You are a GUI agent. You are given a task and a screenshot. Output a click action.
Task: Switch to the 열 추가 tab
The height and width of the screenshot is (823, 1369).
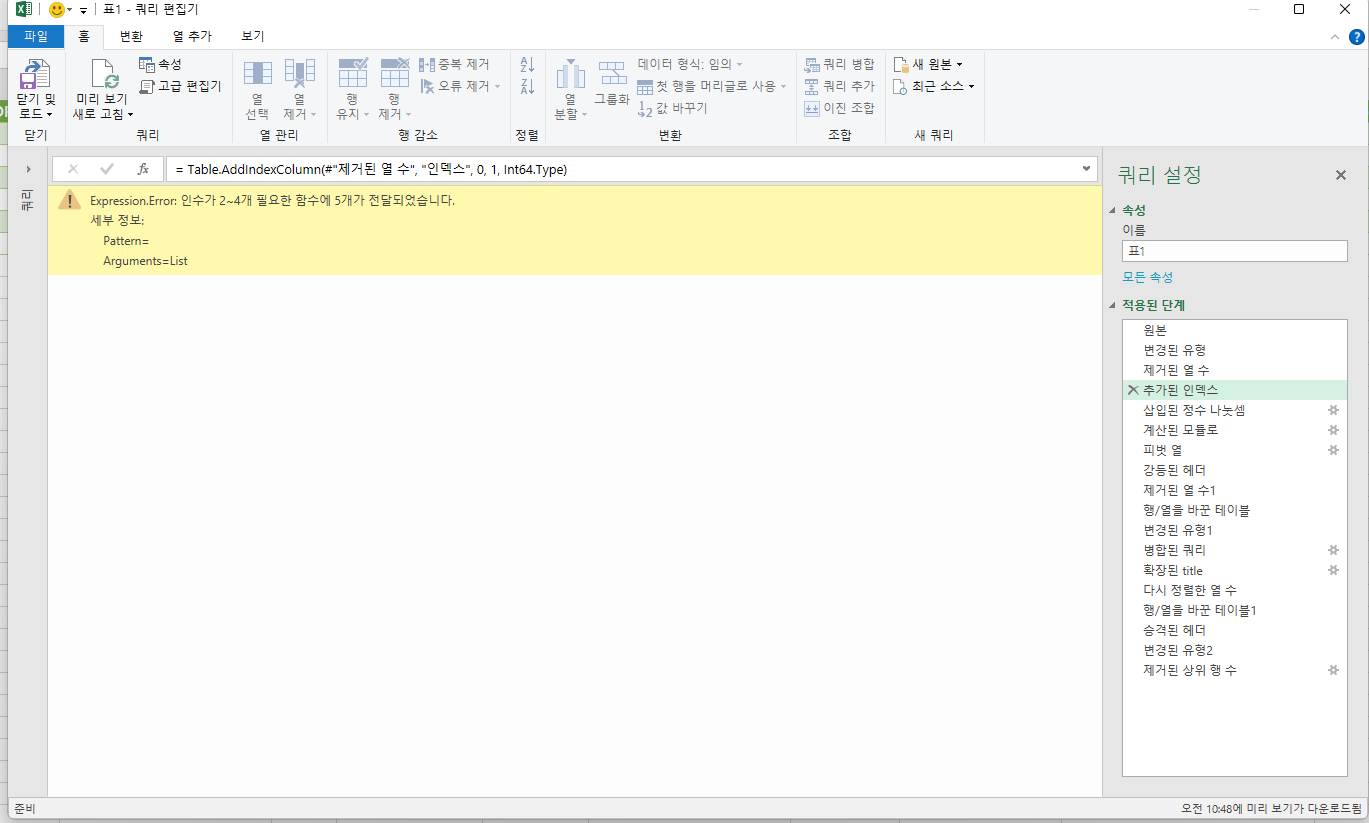192,36
